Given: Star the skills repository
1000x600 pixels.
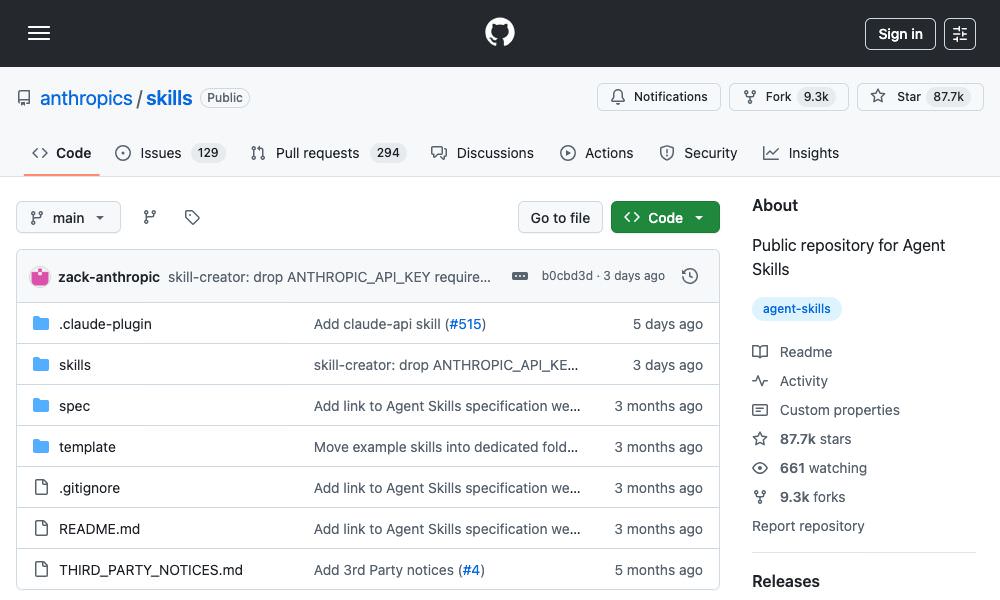Looking at the screenshot, I should 908,96.
